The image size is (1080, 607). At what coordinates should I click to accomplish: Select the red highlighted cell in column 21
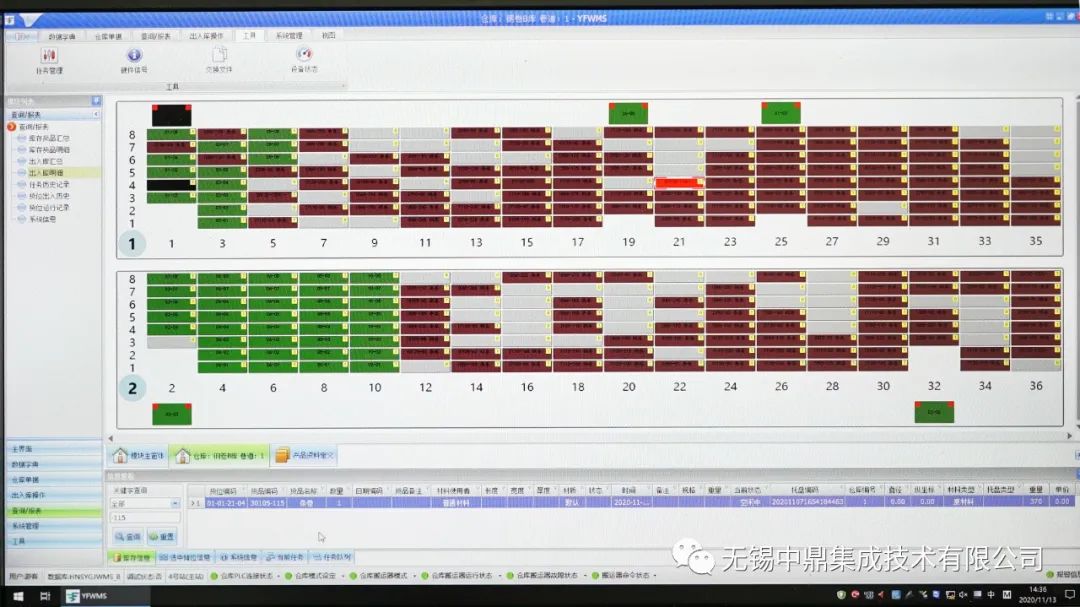coord(679,184)
